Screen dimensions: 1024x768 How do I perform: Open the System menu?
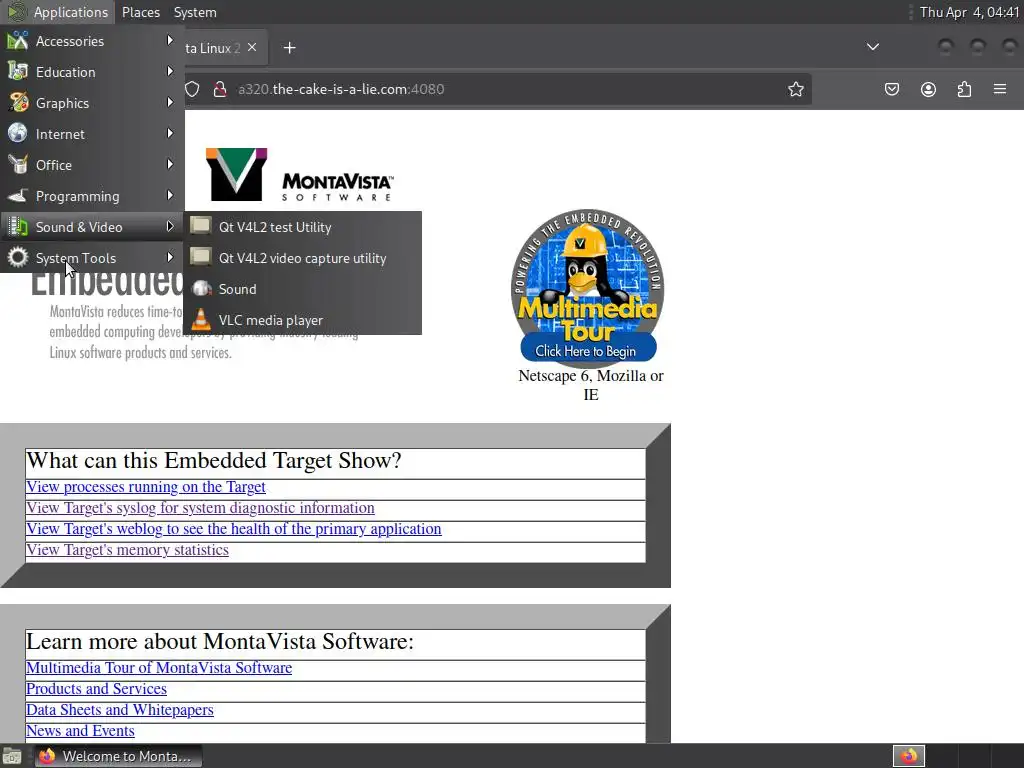(195, 12)
